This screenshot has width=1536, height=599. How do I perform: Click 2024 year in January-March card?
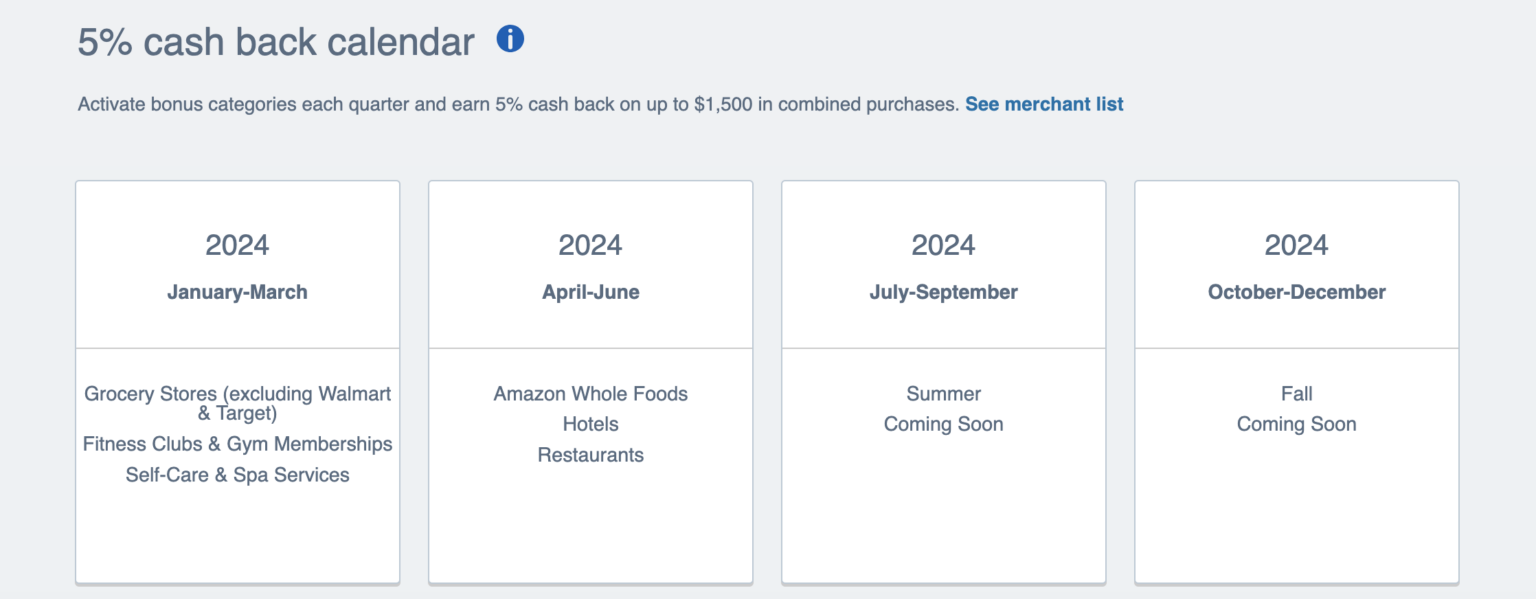[237, 245]
